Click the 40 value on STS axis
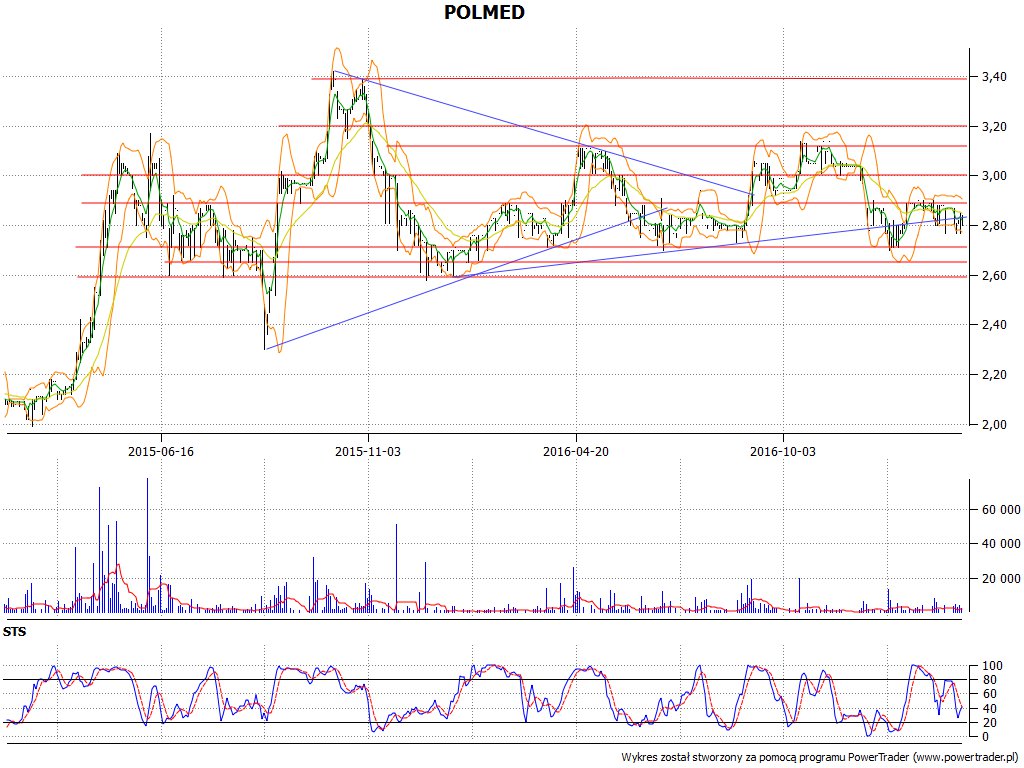 tap(989, 709)
